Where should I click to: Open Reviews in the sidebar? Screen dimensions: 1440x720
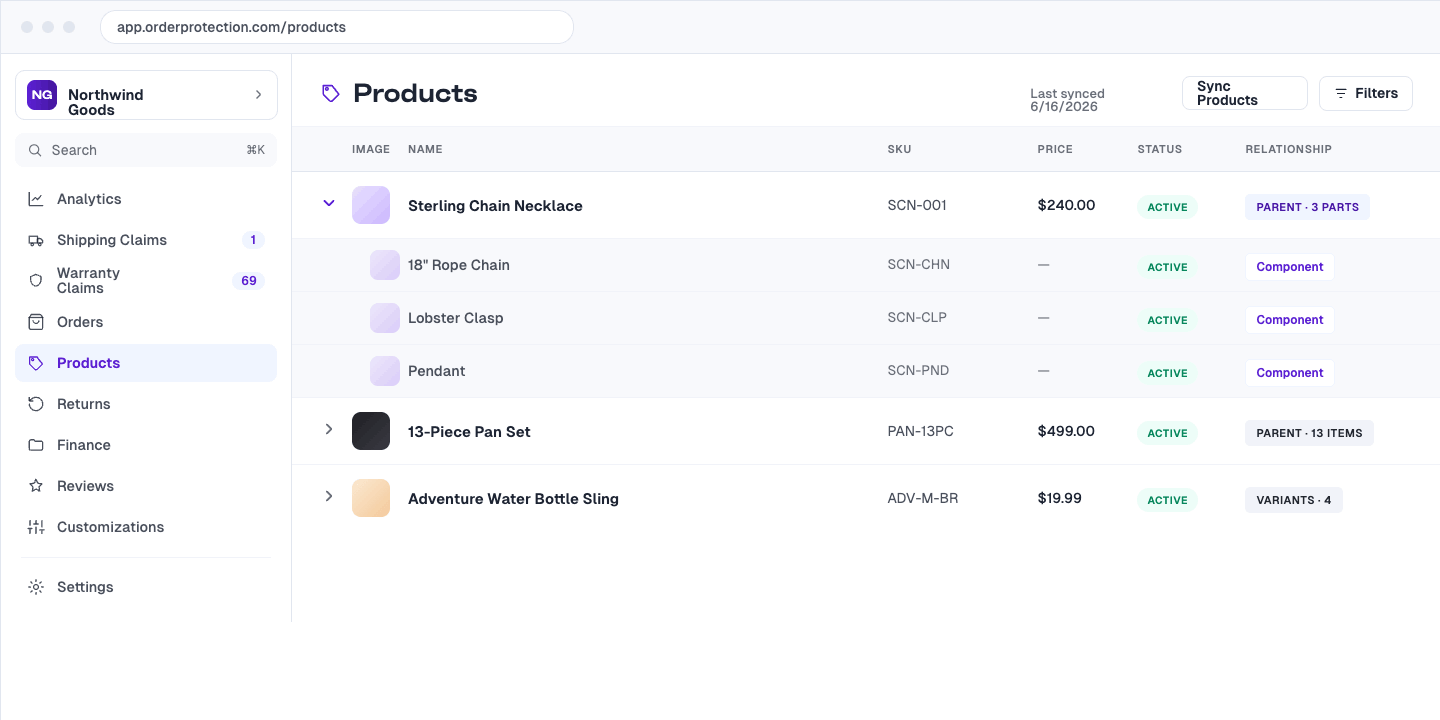[x=146, y=486]
